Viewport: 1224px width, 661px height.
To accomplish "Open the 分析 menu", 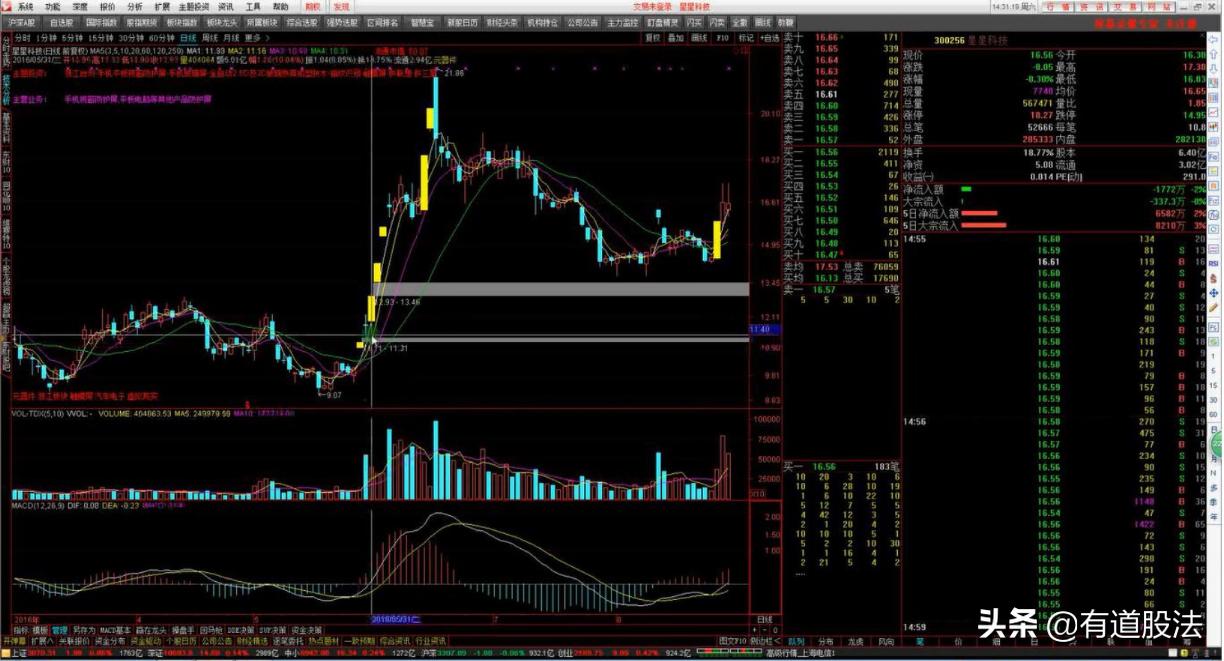I will coord(135,6).
